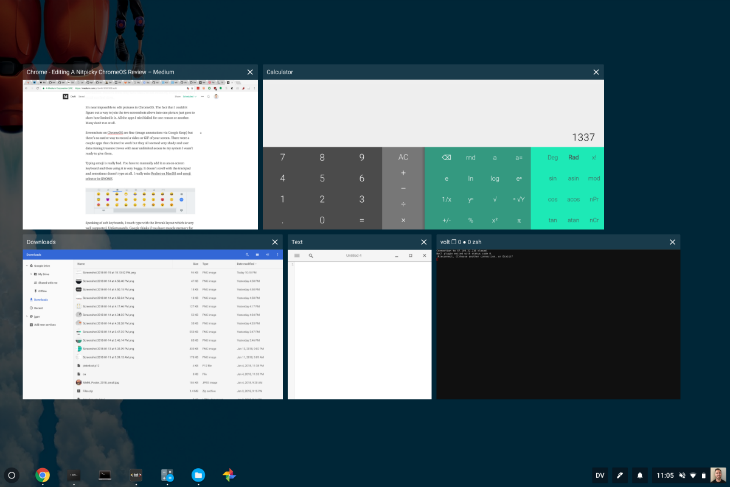Viewport: 730px width, 487px height.
Task: Toggle Rad angle mode on the calculator
Action: pyautogui.click(x=574, y=157)
